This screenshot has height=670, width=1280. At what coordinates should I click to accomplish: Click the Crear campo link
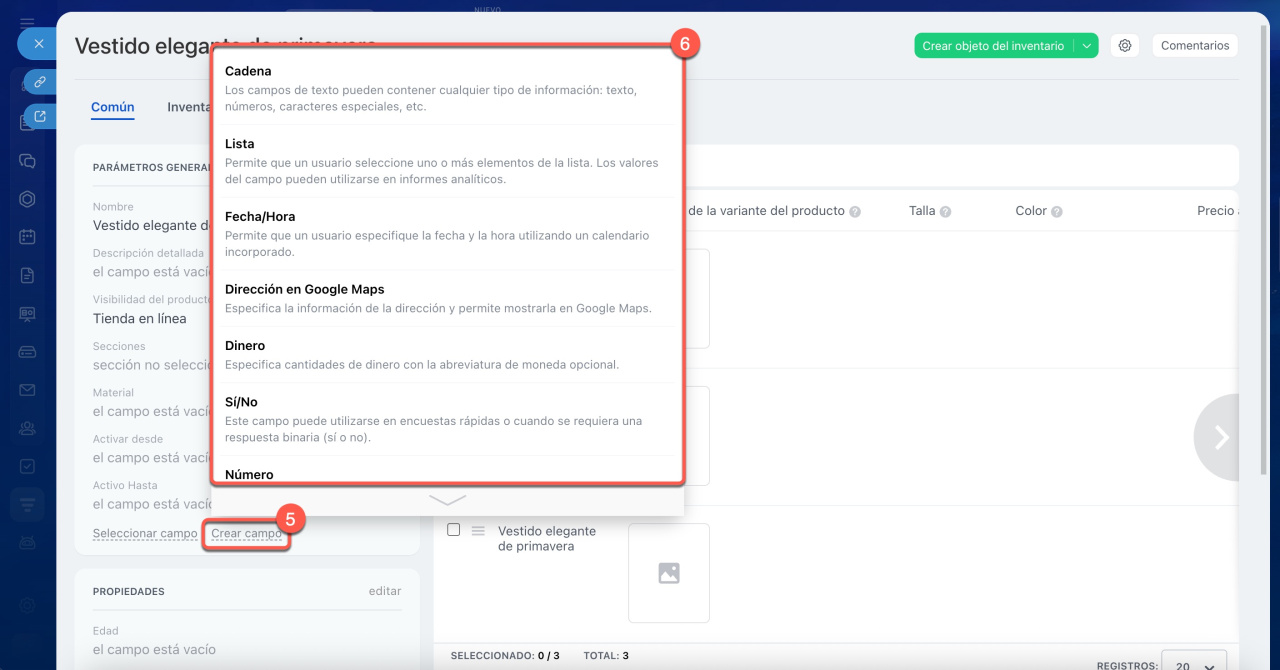[246, 534]
